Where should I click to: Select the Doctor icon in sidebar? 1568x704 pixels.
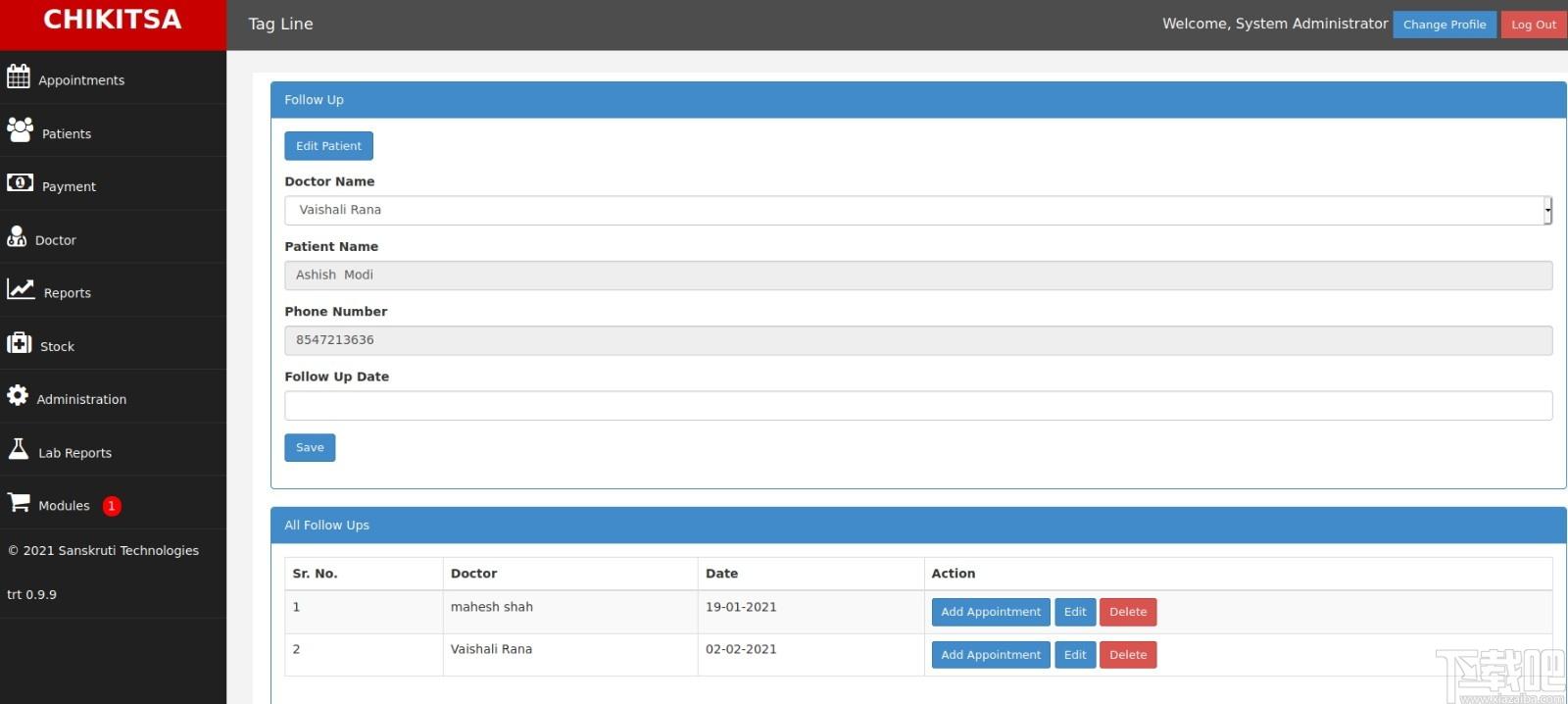[x=17, y=235]
